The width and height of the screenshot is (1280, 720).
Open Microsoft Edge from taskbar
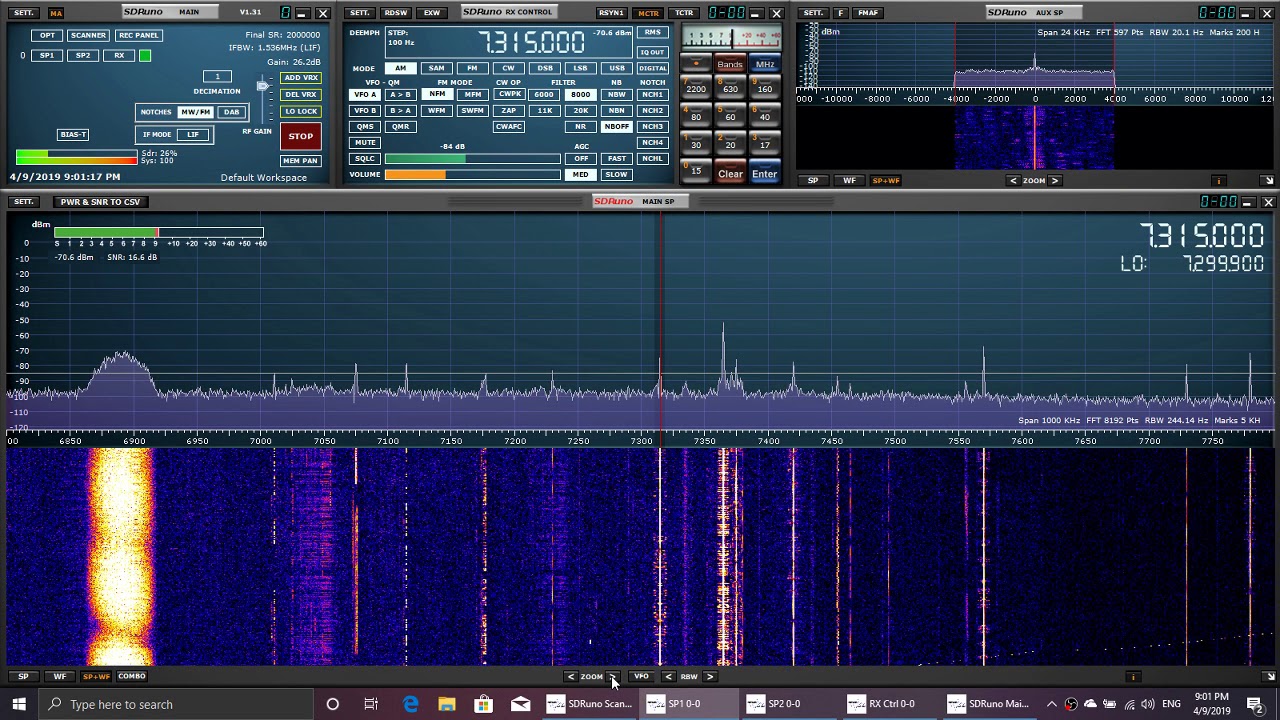410,704
